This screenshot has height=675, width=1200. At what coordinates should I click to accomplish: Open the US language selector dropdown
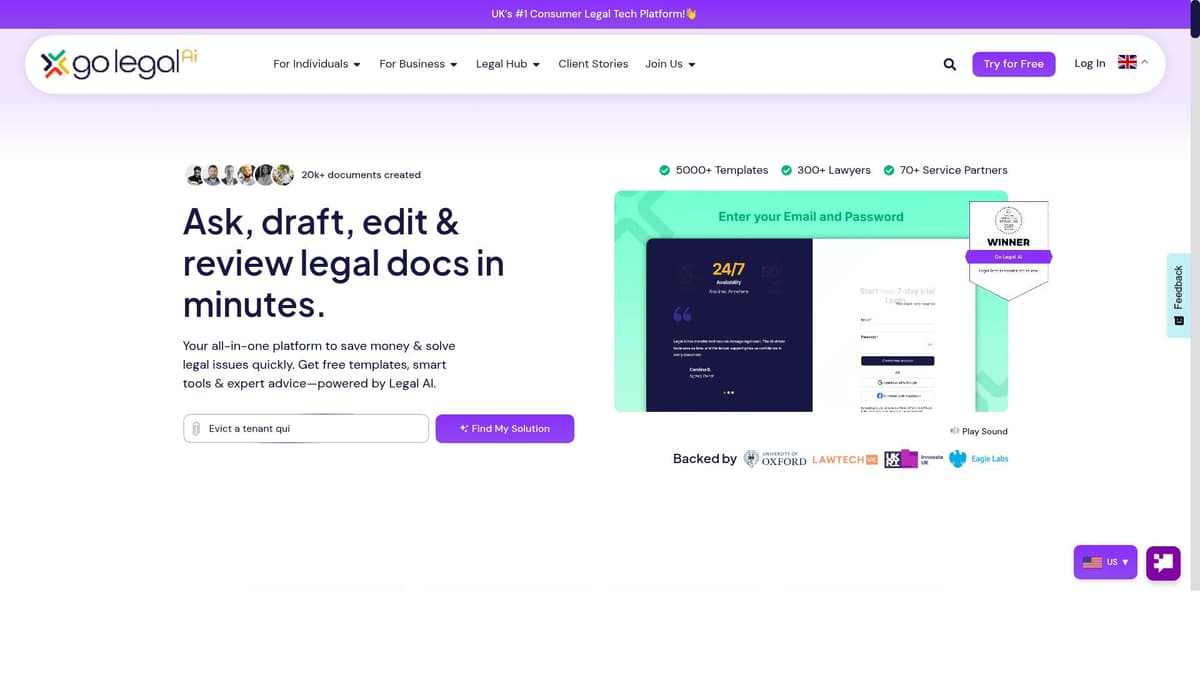(1105, 562)
